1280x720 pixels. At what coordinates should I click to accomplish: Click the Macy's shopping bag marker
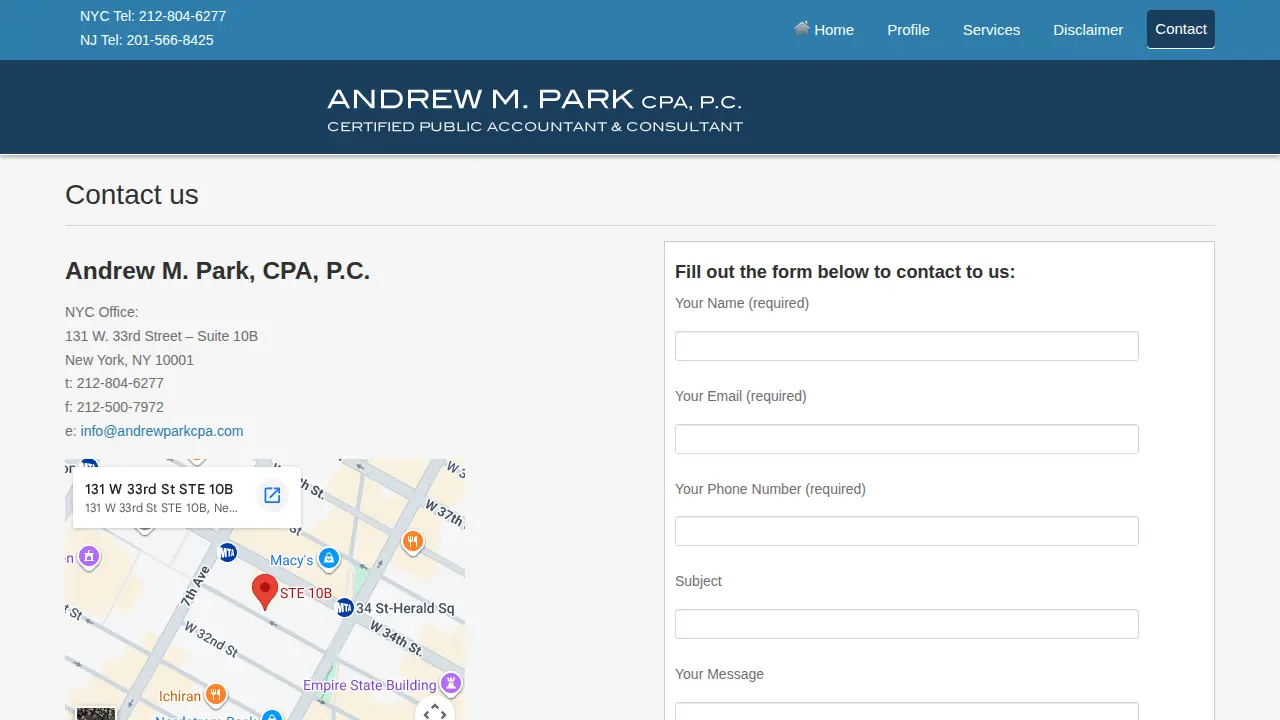click(329, 559)
